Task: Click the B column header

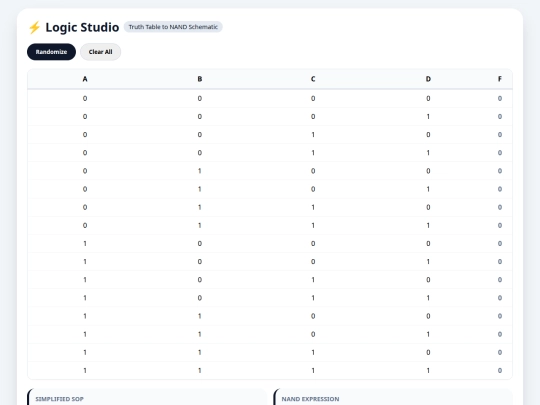Action: [200, 79]
